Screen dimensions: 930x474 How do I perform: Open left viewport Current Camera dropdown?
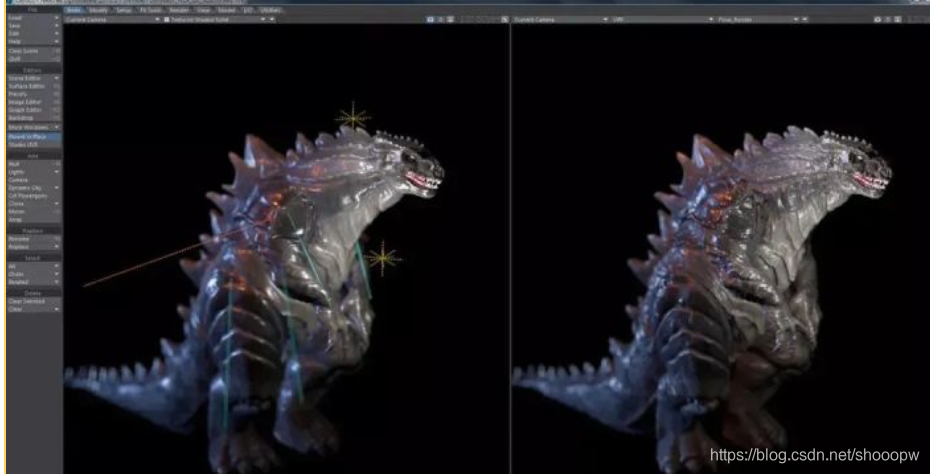click(x=113, y=20)
